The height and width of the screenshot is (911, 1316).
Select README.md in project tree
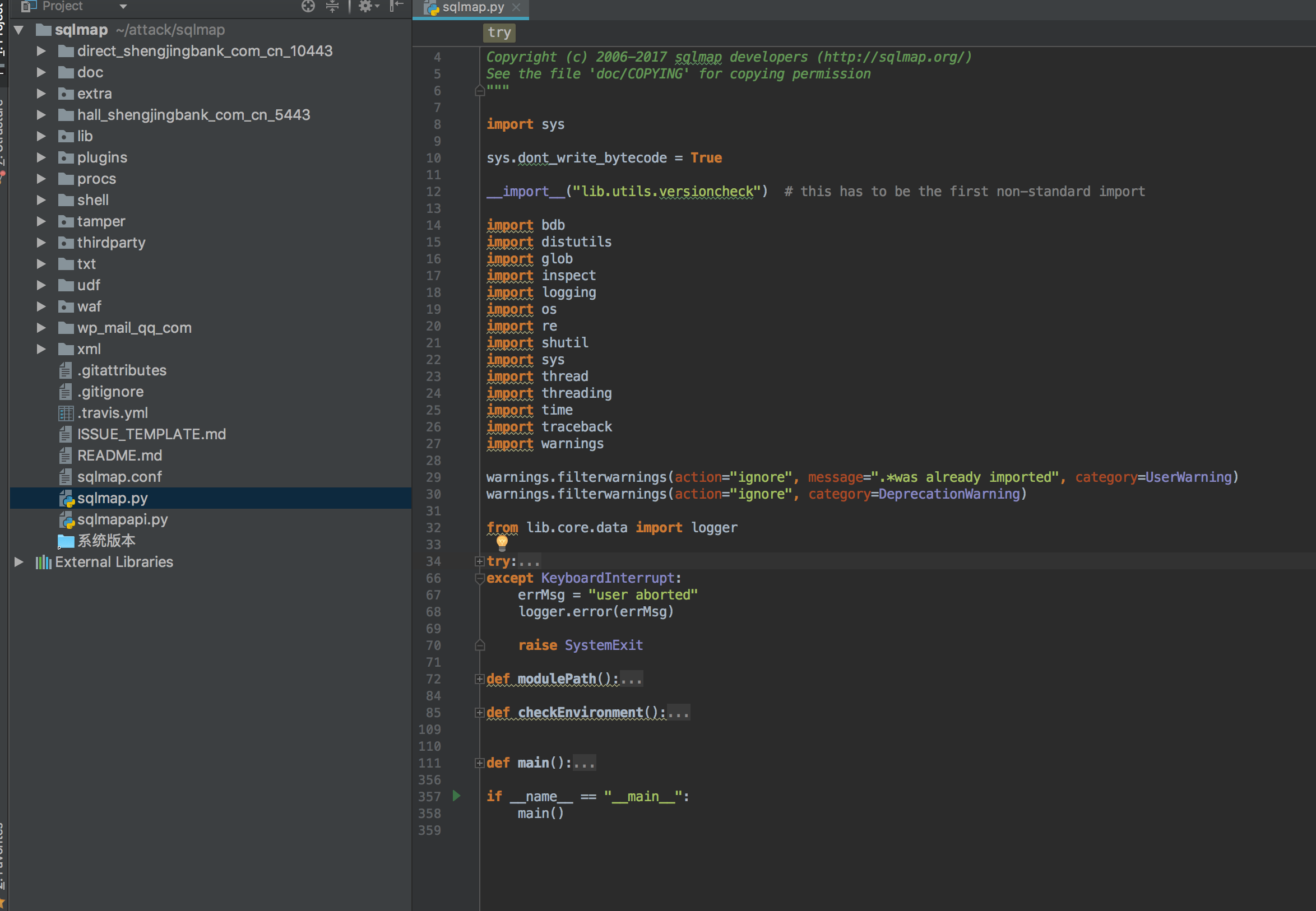point(119,455)
